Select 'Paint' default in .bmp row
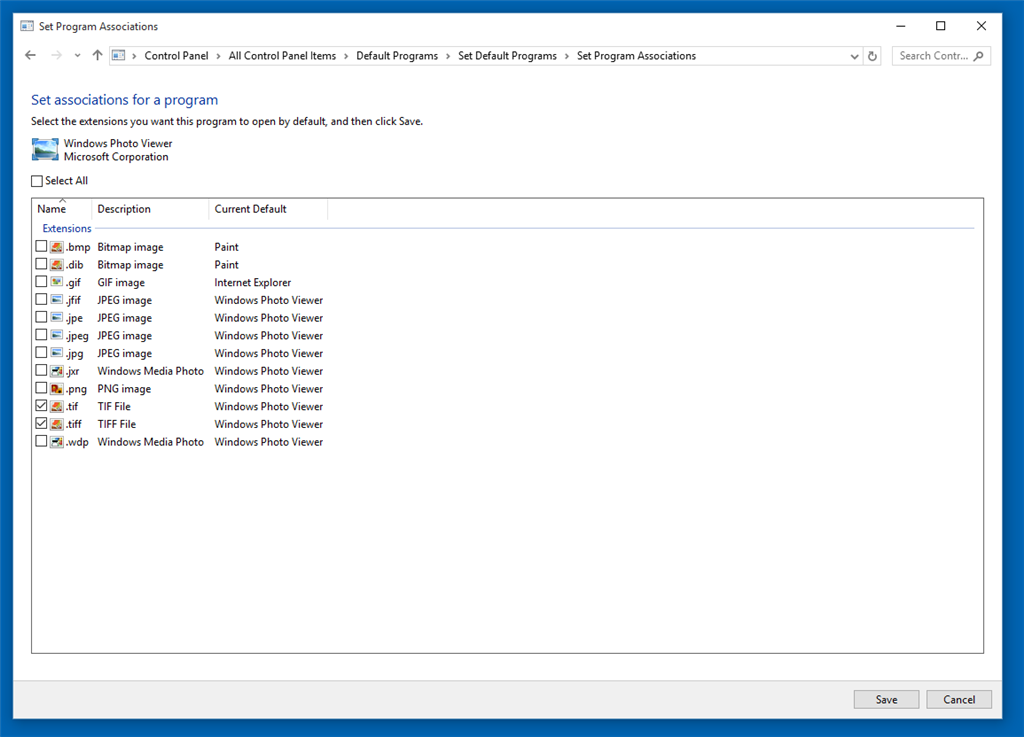Screen dimensions: 1024x737 coord(227,247)
